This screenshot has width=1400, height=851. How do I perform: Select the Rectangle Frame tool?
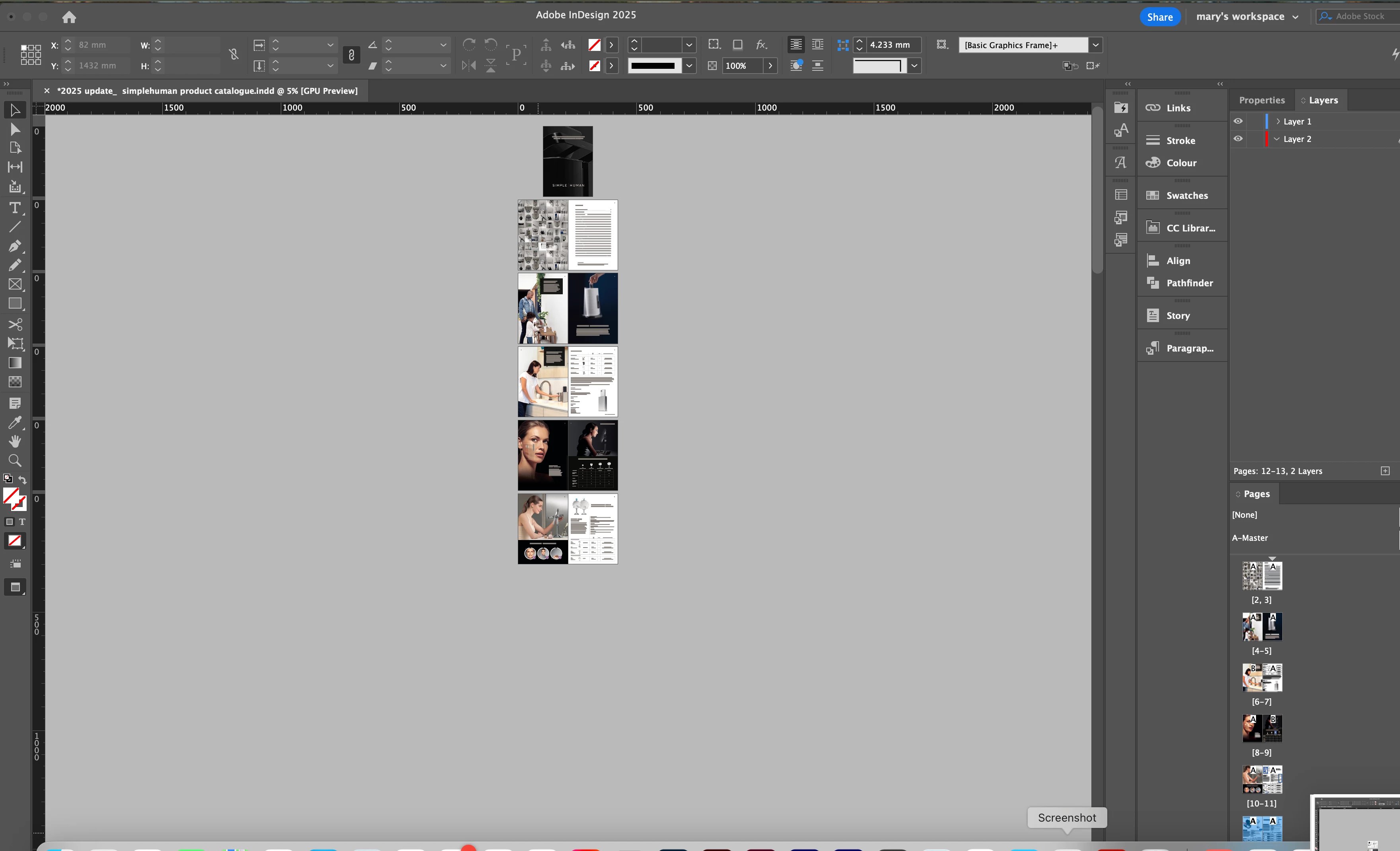(x=15, y=284)
